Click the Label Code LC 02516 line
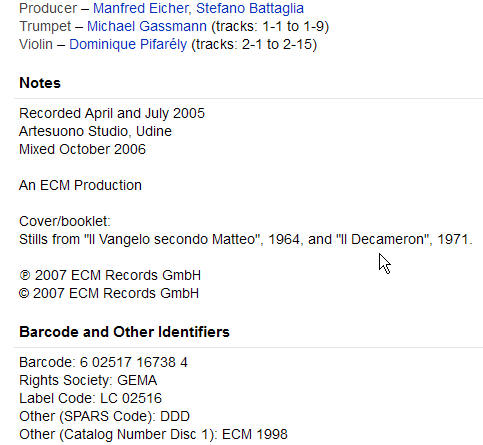483x445 pixels. pyautogui.click(x=90, y=398)
